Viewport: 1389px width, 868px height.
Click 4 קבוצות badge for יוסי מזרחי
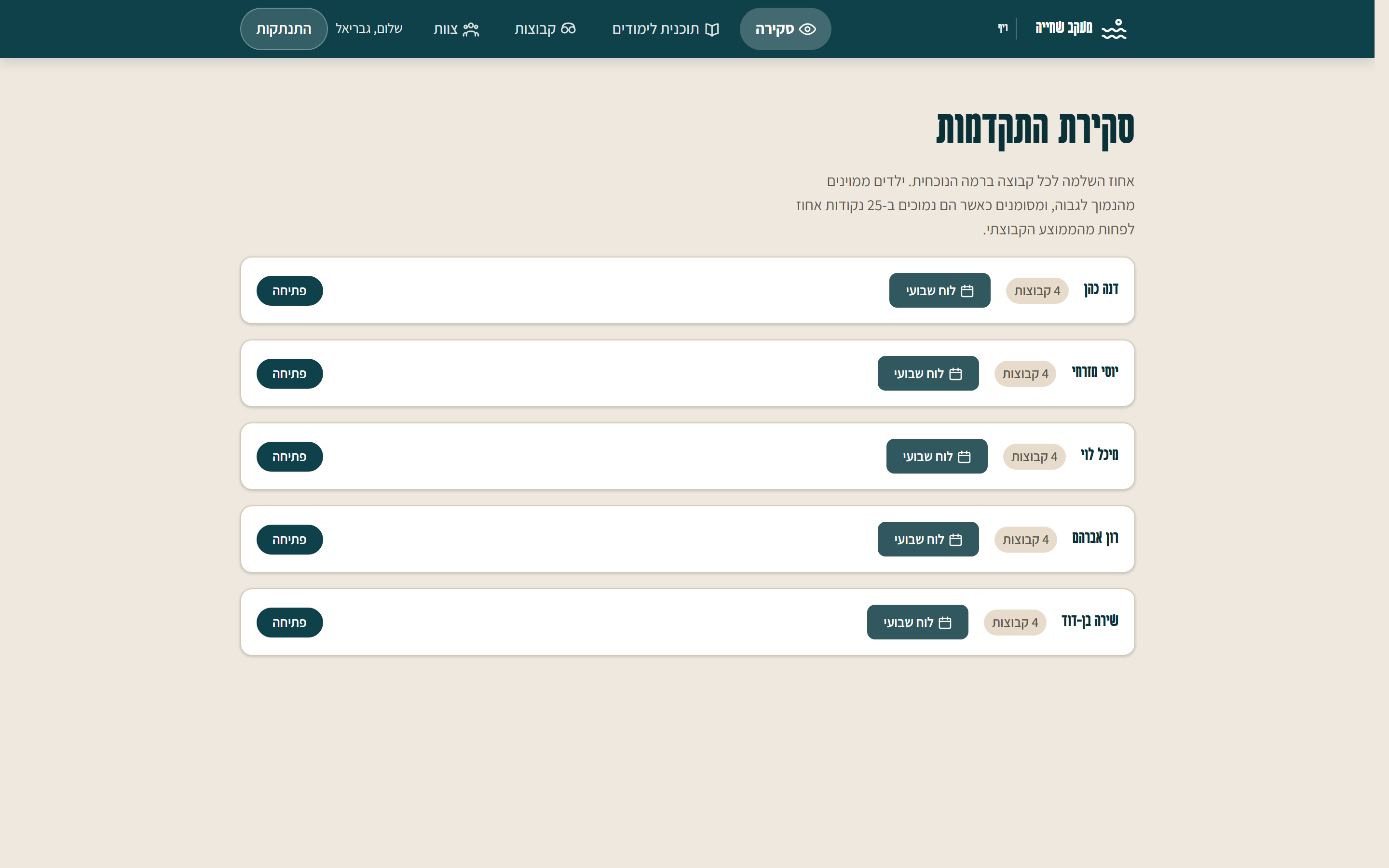1025,374
